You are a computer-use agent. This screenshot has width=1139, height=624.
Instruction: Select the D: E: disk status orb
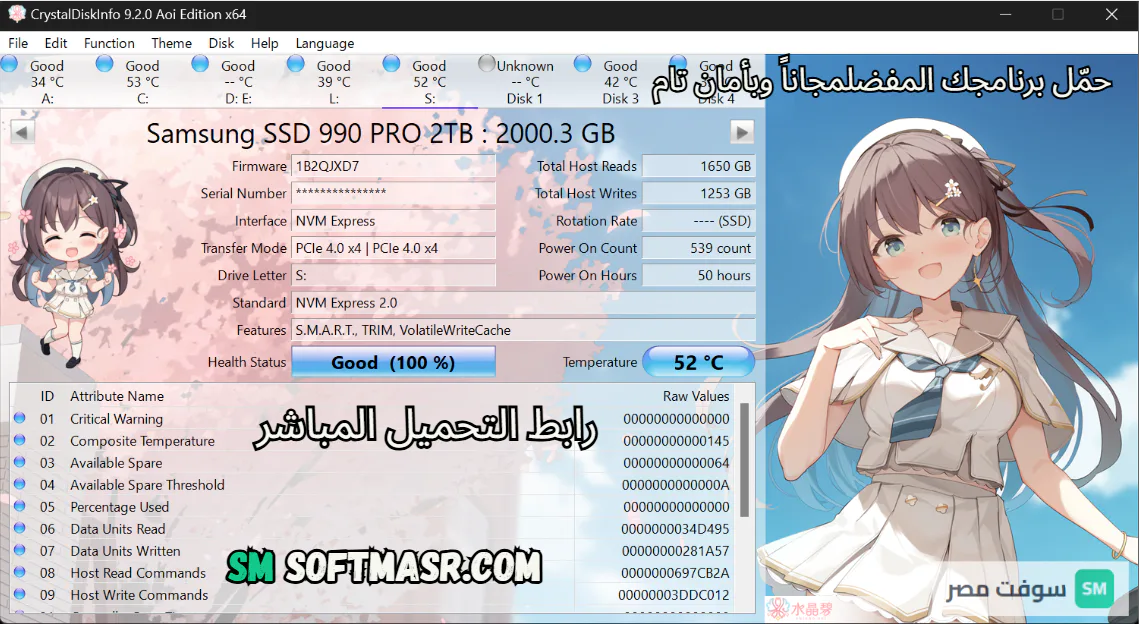[x=200, y=64]
